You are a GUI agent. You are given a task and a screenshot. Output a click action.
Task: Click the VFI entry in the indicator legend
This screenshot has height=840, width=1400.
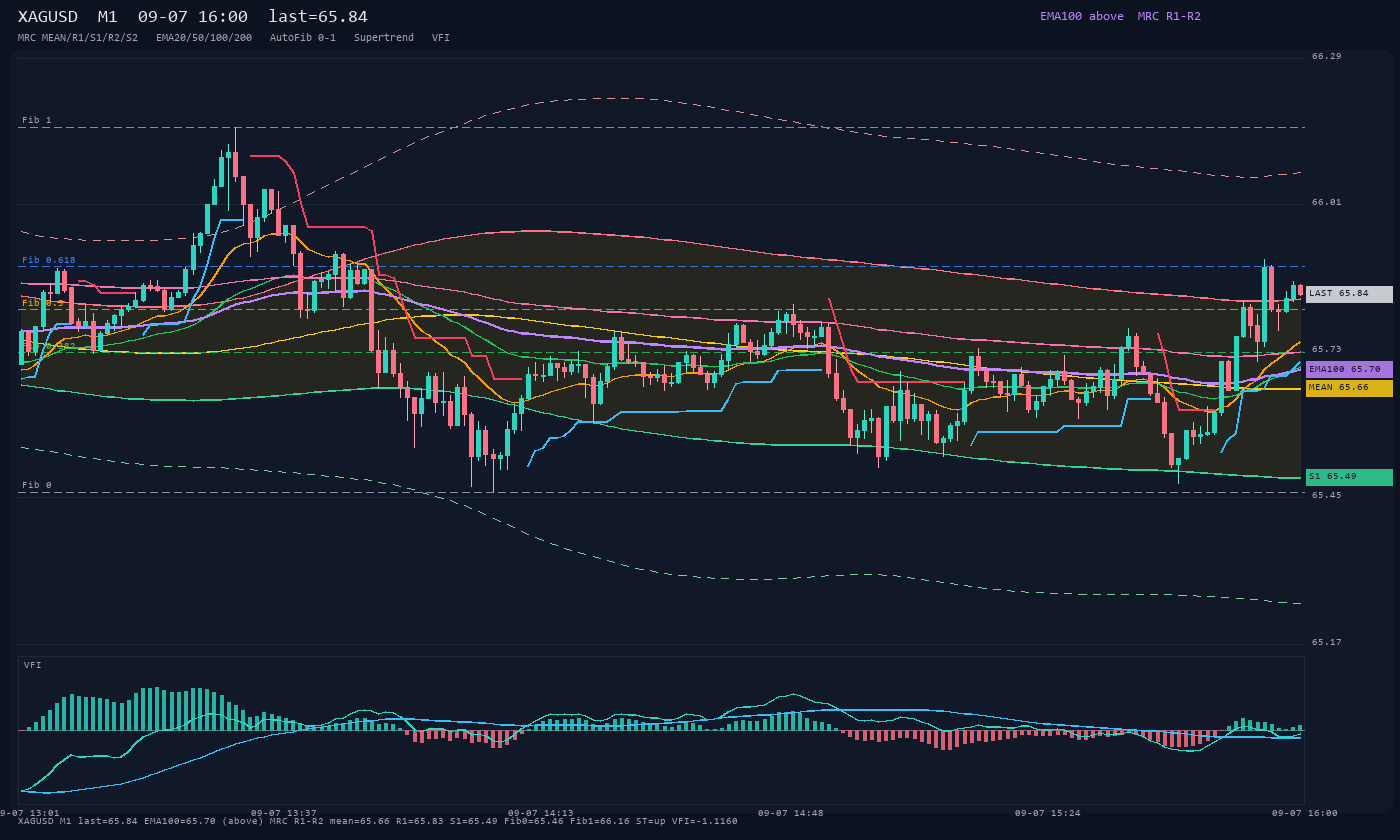pyautogui.click(x=441, y=38)
